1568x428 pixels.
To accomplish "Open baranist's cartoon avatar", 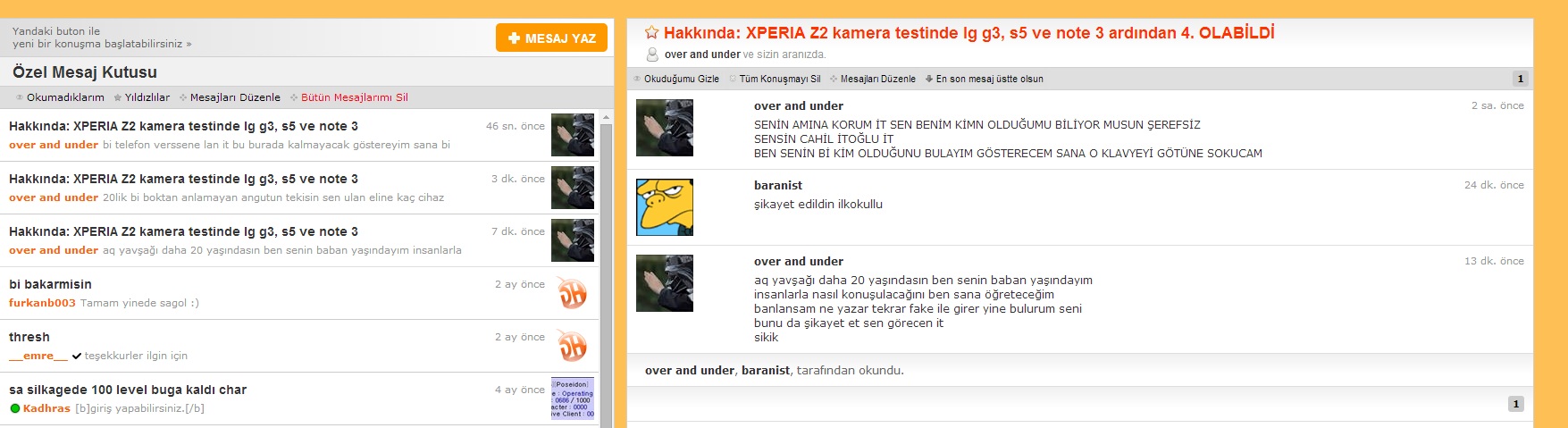I will (665, 207).
